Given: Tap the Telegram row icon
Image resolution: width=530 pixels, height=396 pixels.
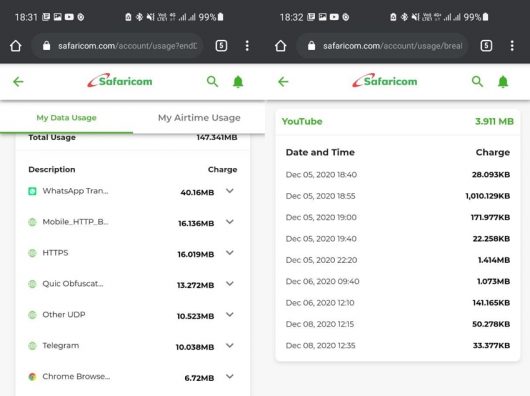Looking at the screenshot, I should [x=32, y=346].
